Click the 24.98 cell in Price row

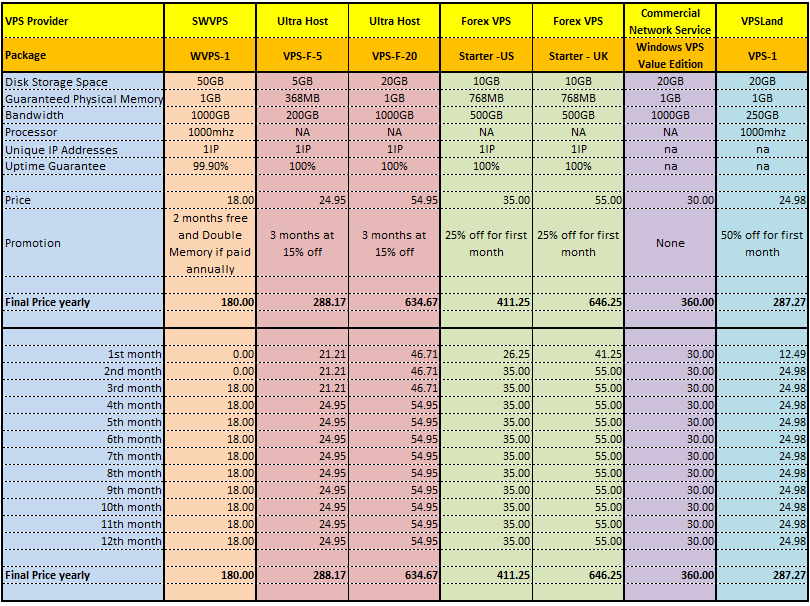(762, 200)
